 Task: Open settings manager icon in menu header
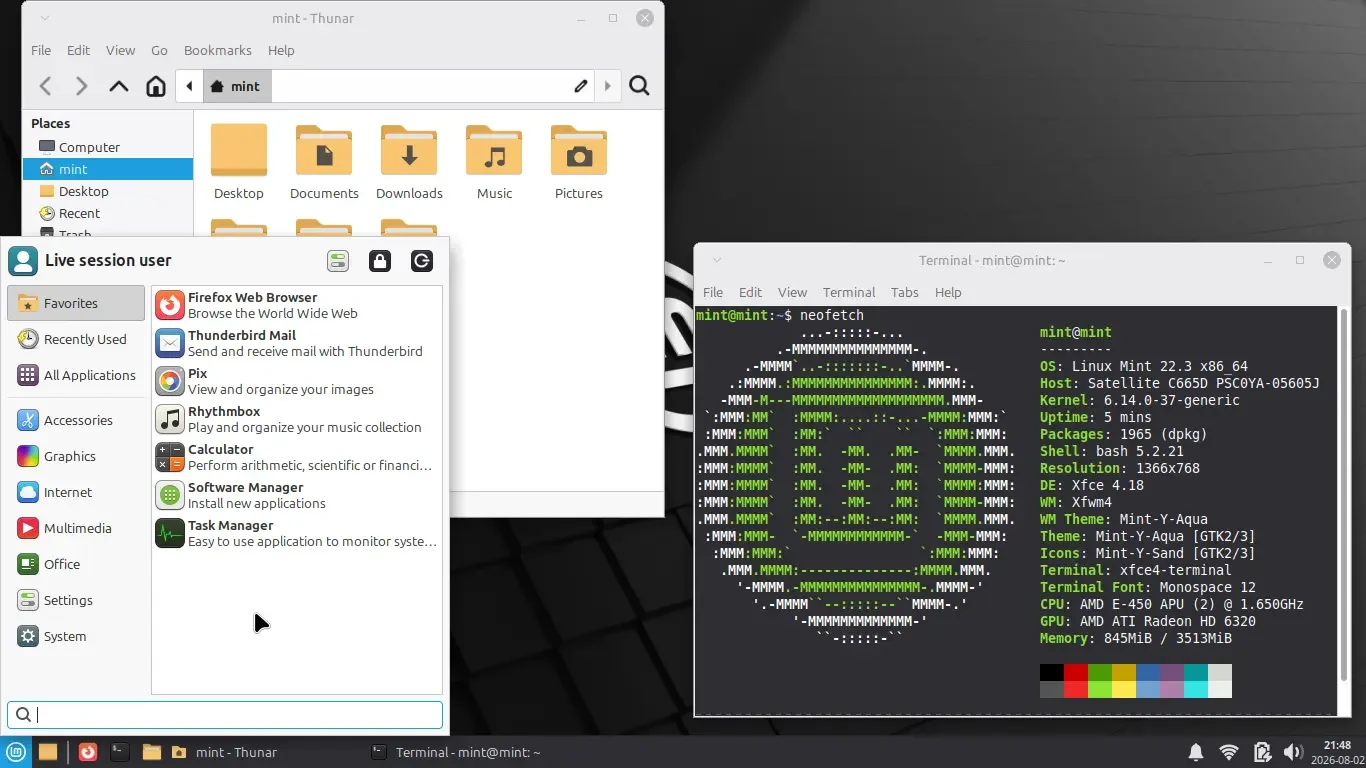coord(338,261)
